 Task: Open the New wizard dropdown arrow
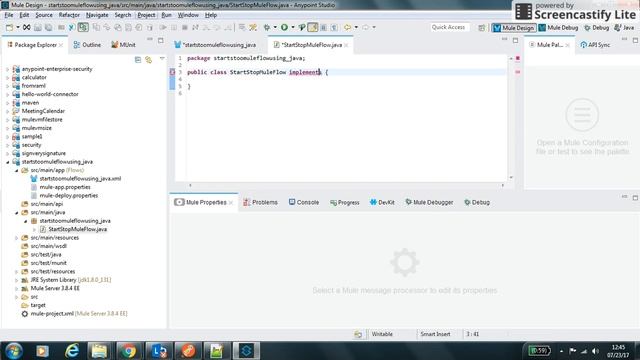tap(18, 27)
